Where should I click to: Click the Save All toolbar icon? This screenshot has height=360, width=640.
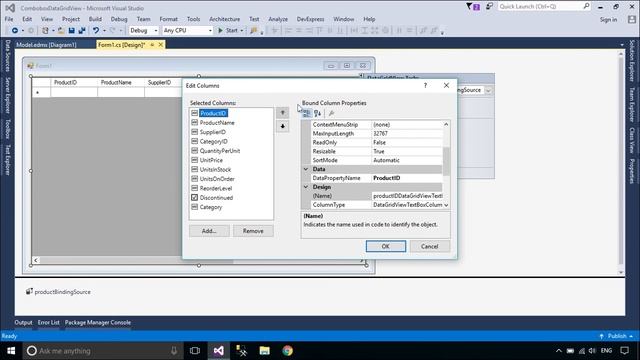coord(82,31)
